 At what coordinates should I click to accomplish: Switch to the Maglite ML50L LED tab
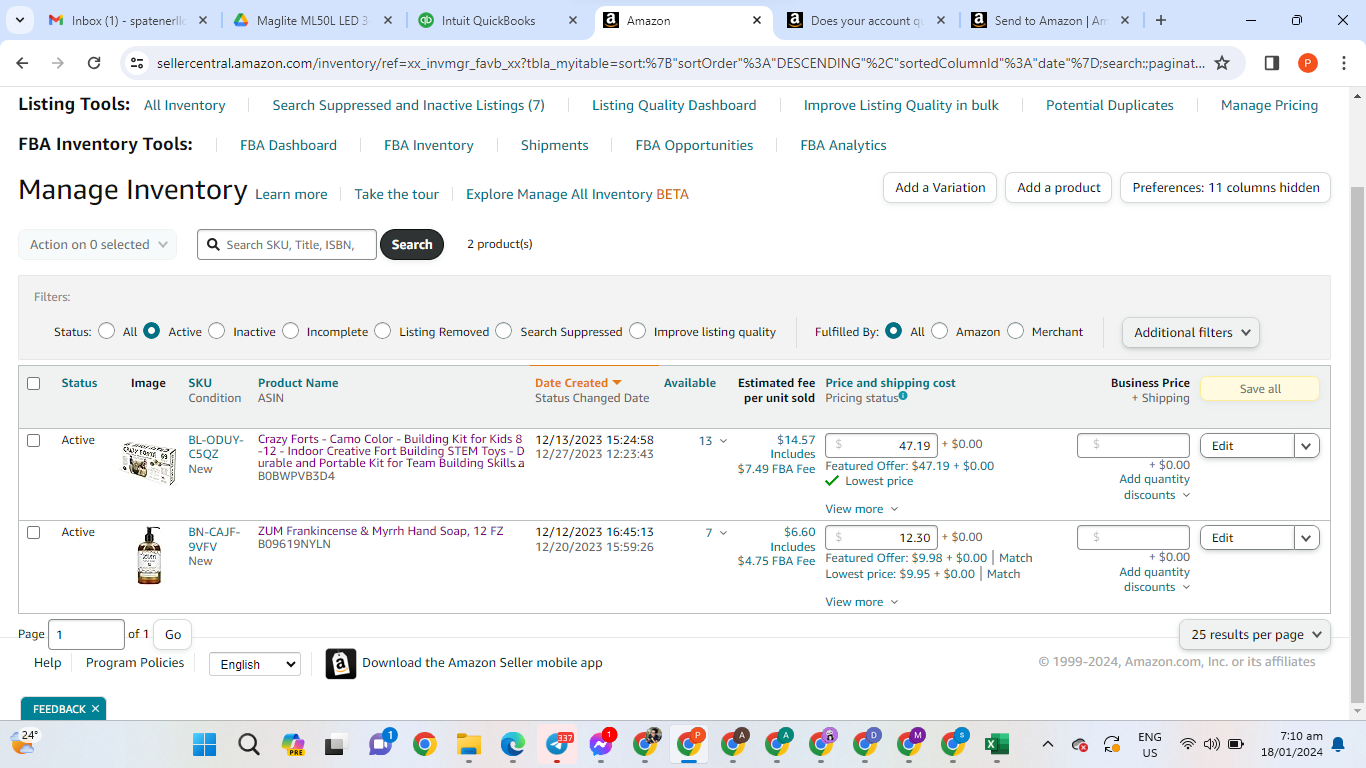pos(314,20)
